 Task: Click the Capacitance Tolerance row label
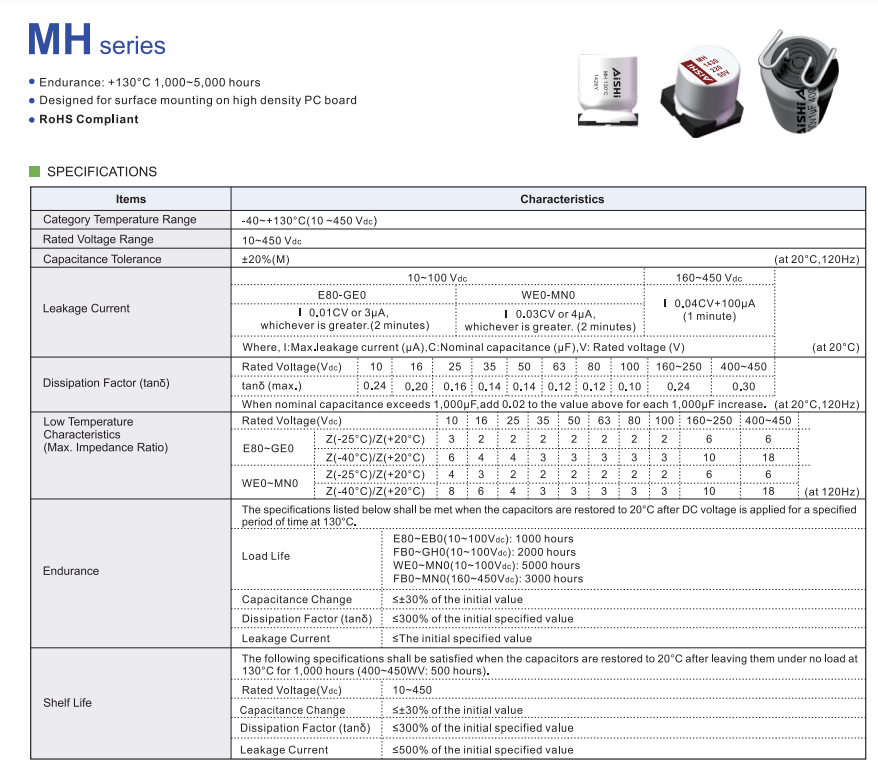point(102,259)
